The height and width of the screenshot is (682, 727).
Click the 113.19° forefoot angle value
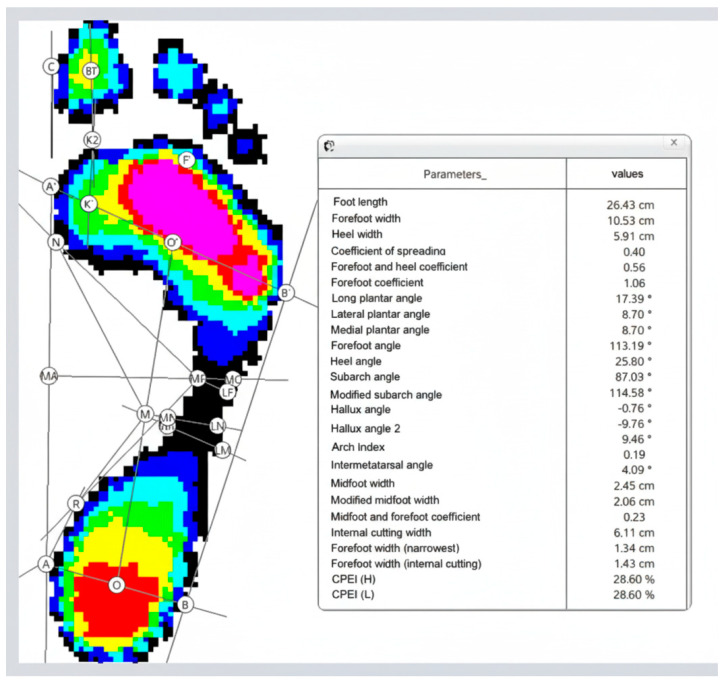pos(631,345)
